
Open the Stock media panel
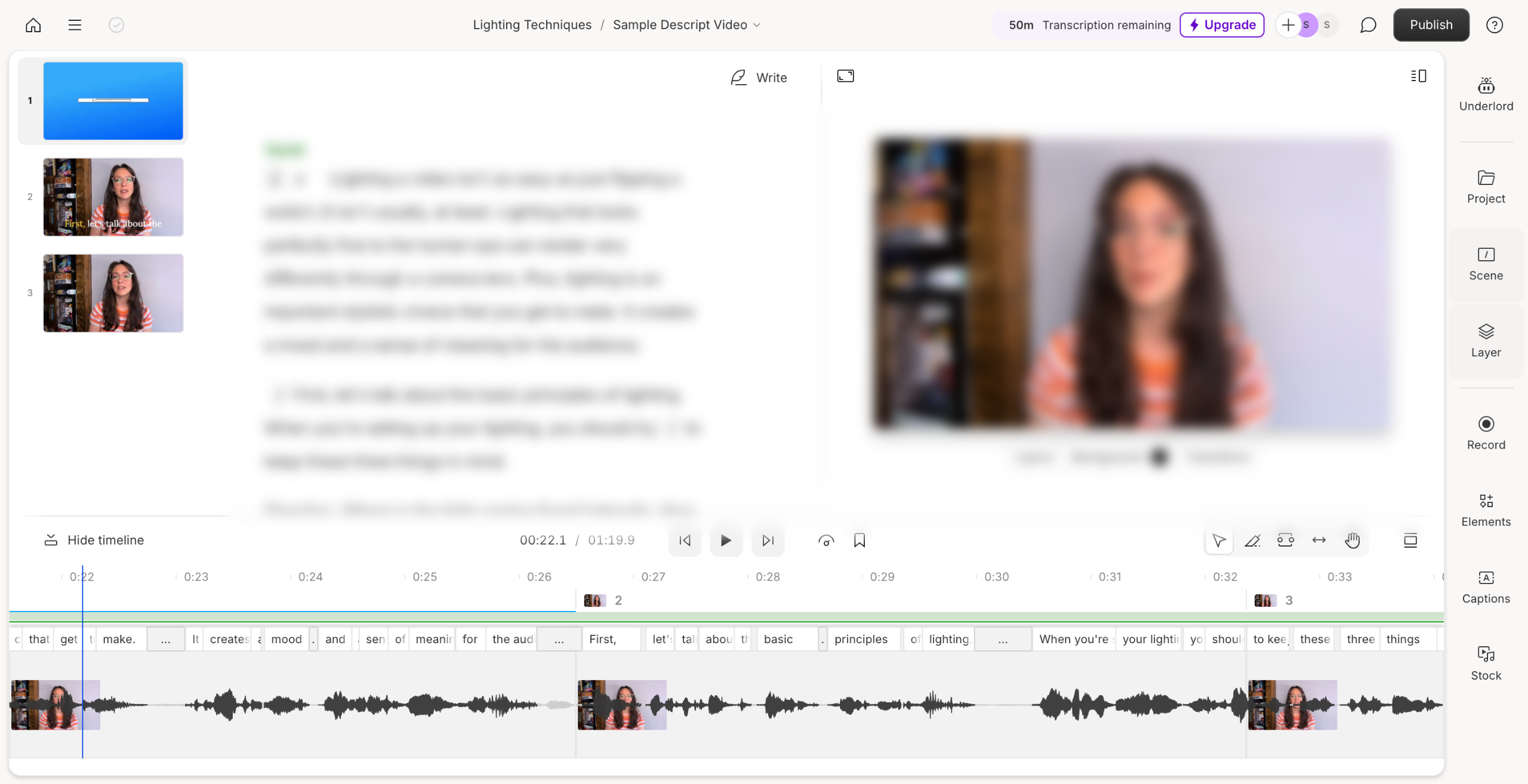1486,663
